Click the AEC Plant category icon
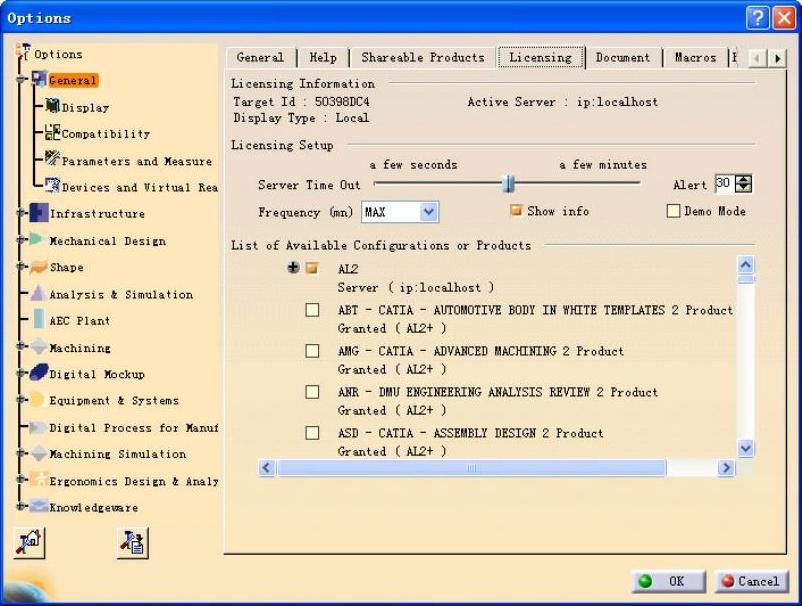Screen dimensions: 802x606 click(38, 319)
